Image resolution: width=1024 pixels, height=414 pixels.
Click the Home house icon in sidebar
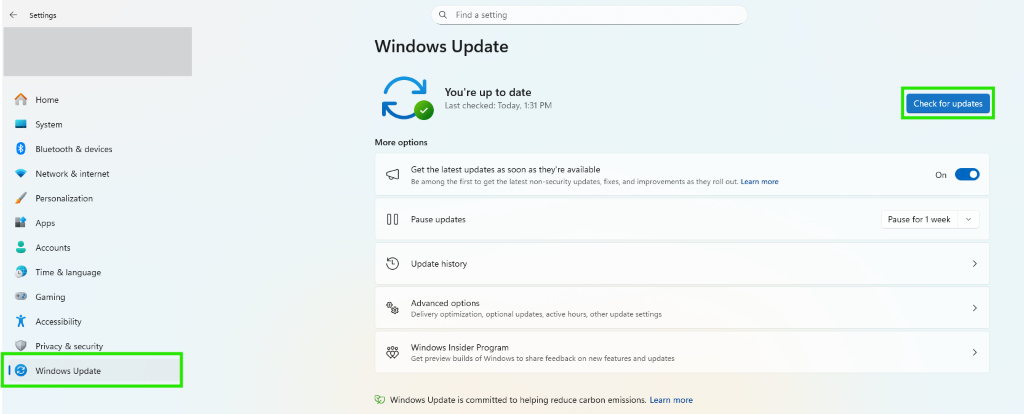(x=21, y=99)
